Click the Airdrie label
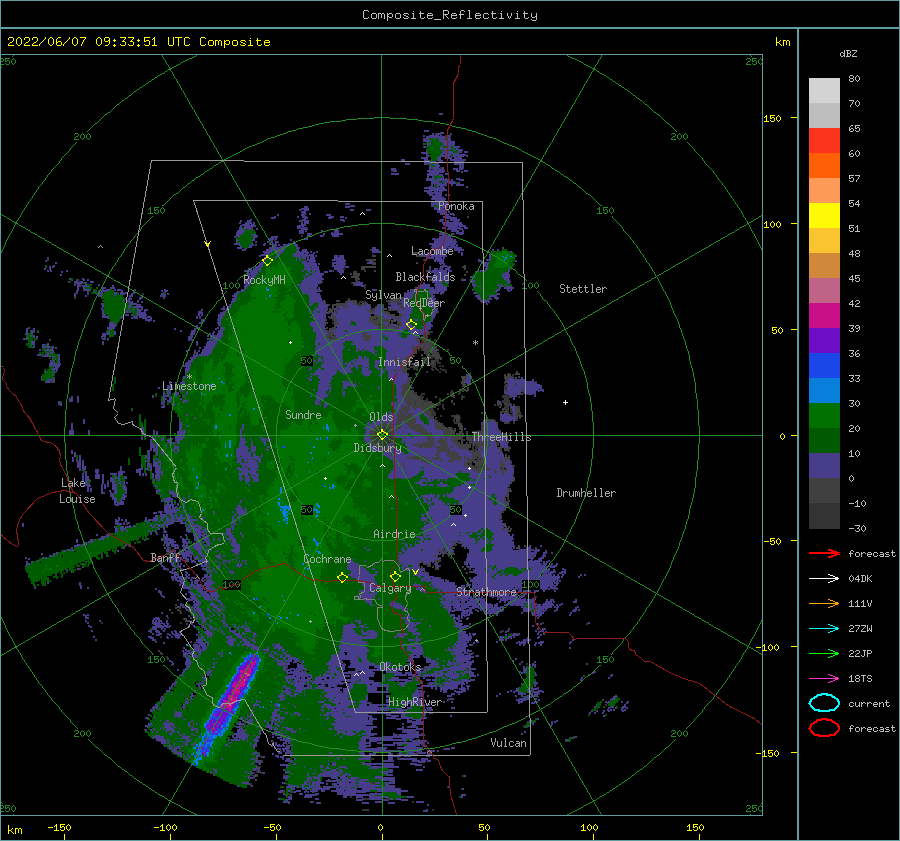 click(x=394, y=534)
